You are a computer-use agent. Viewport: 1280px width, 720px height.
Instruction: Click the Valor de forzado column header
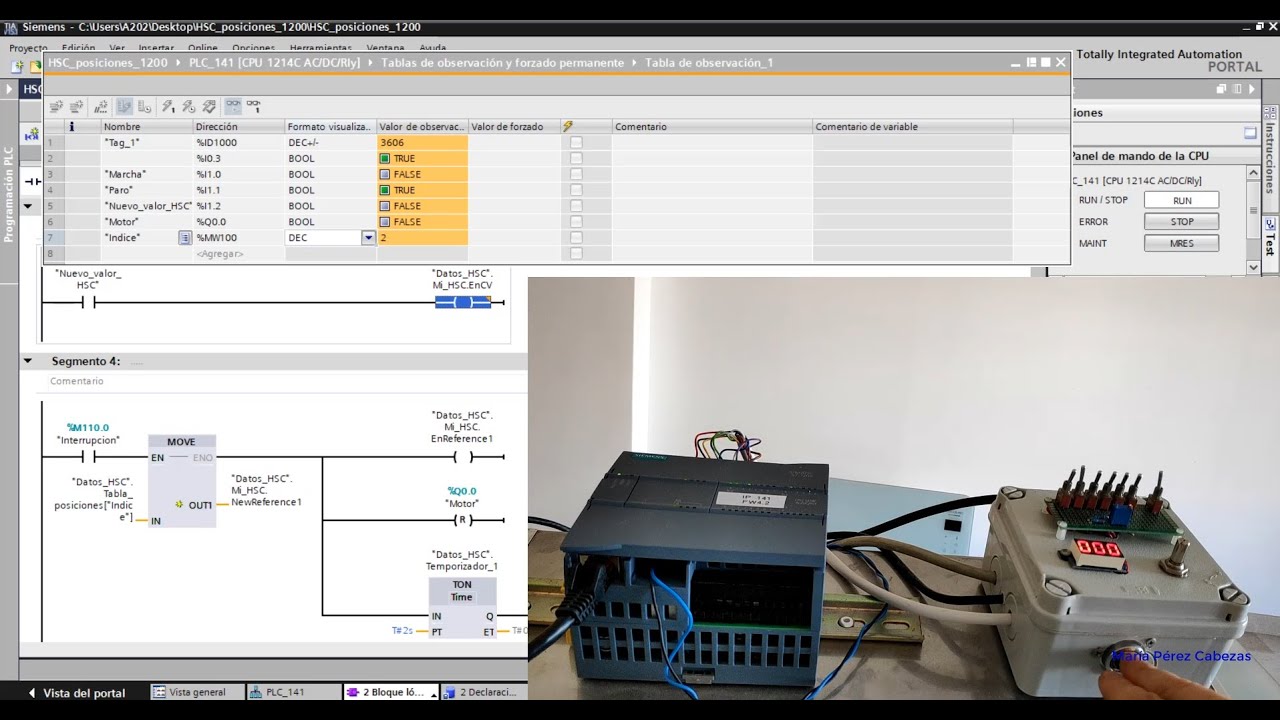pyautogui.click(x=514, y=127)
